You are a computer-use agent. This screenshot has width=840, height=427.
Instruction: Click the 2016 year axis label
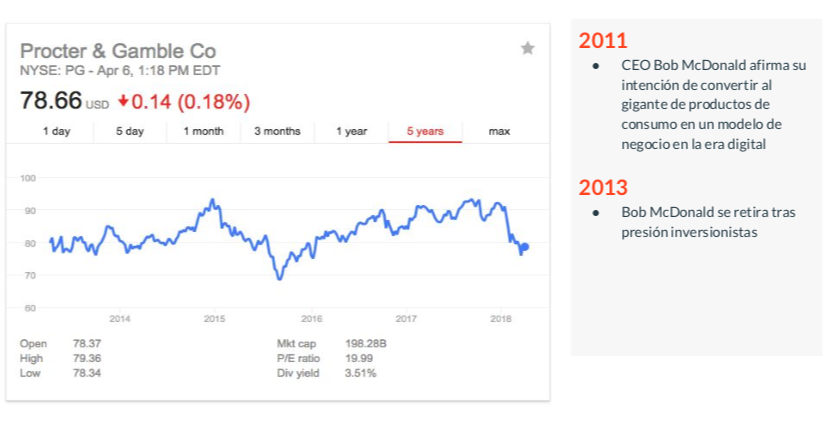312,319
